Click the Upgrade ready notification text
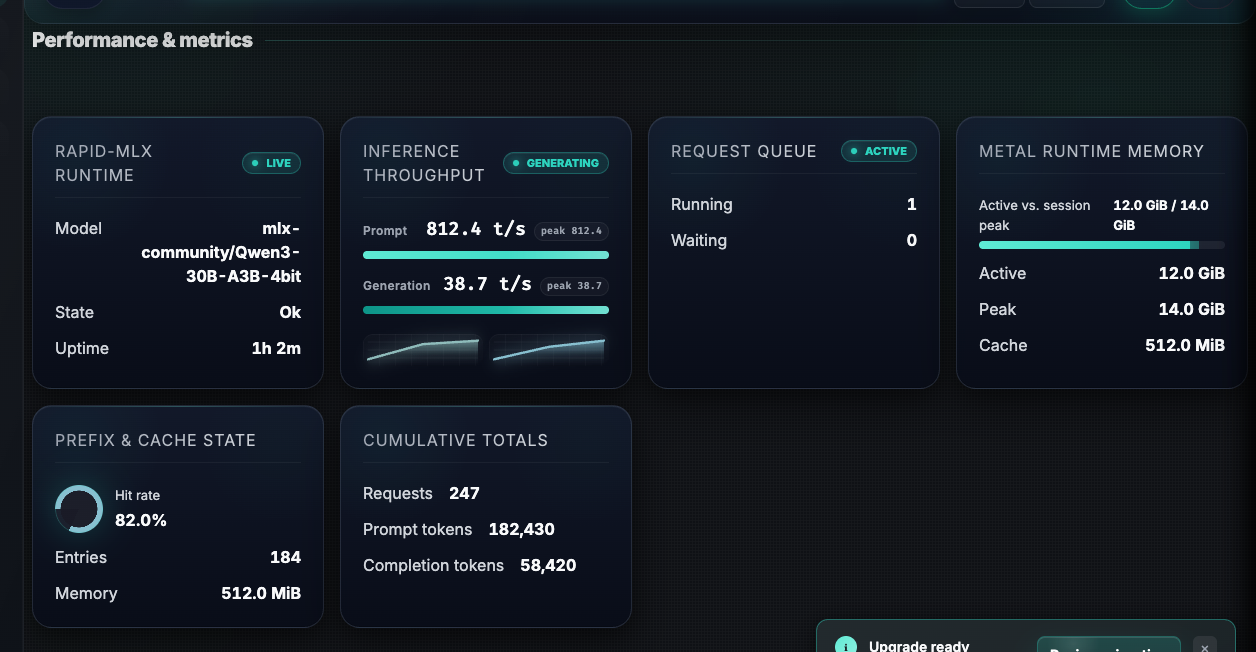 (919, 646)
